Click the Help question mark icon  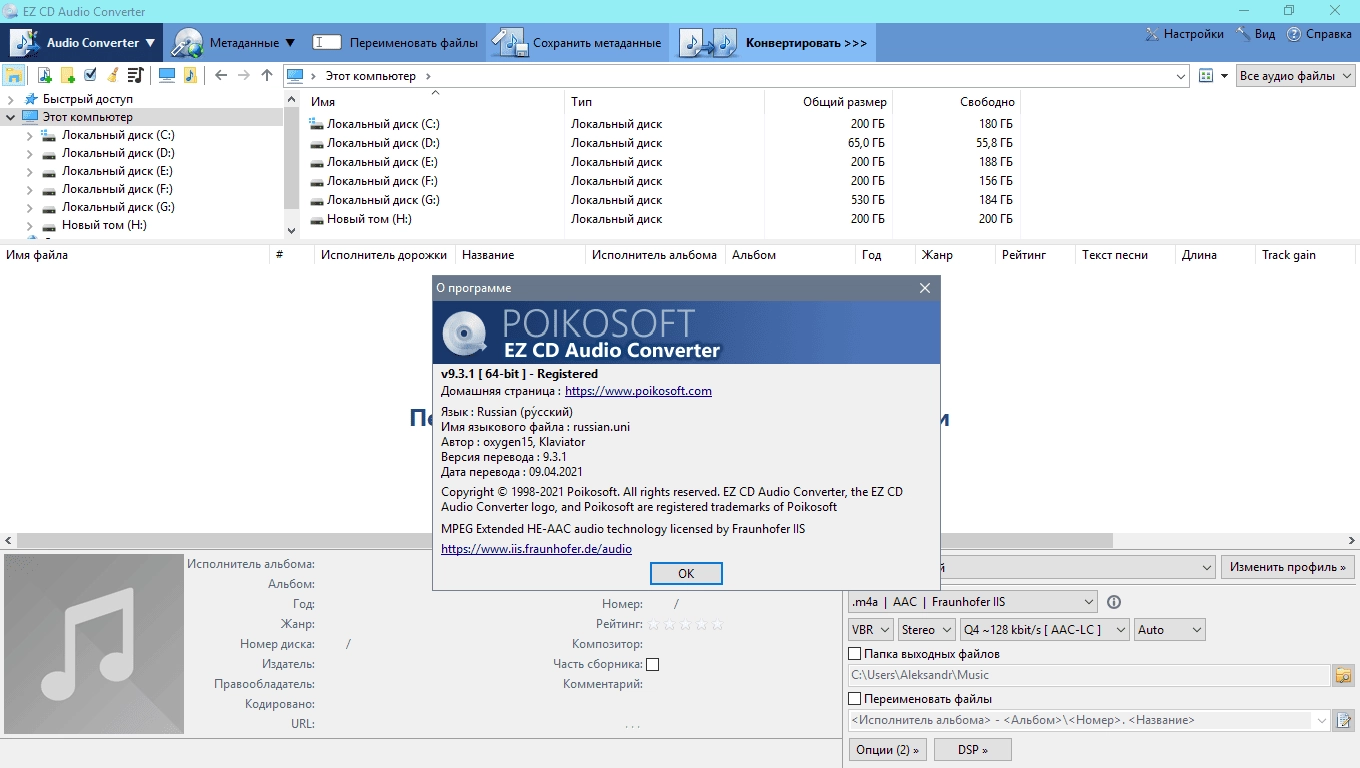click(1294, 34)
